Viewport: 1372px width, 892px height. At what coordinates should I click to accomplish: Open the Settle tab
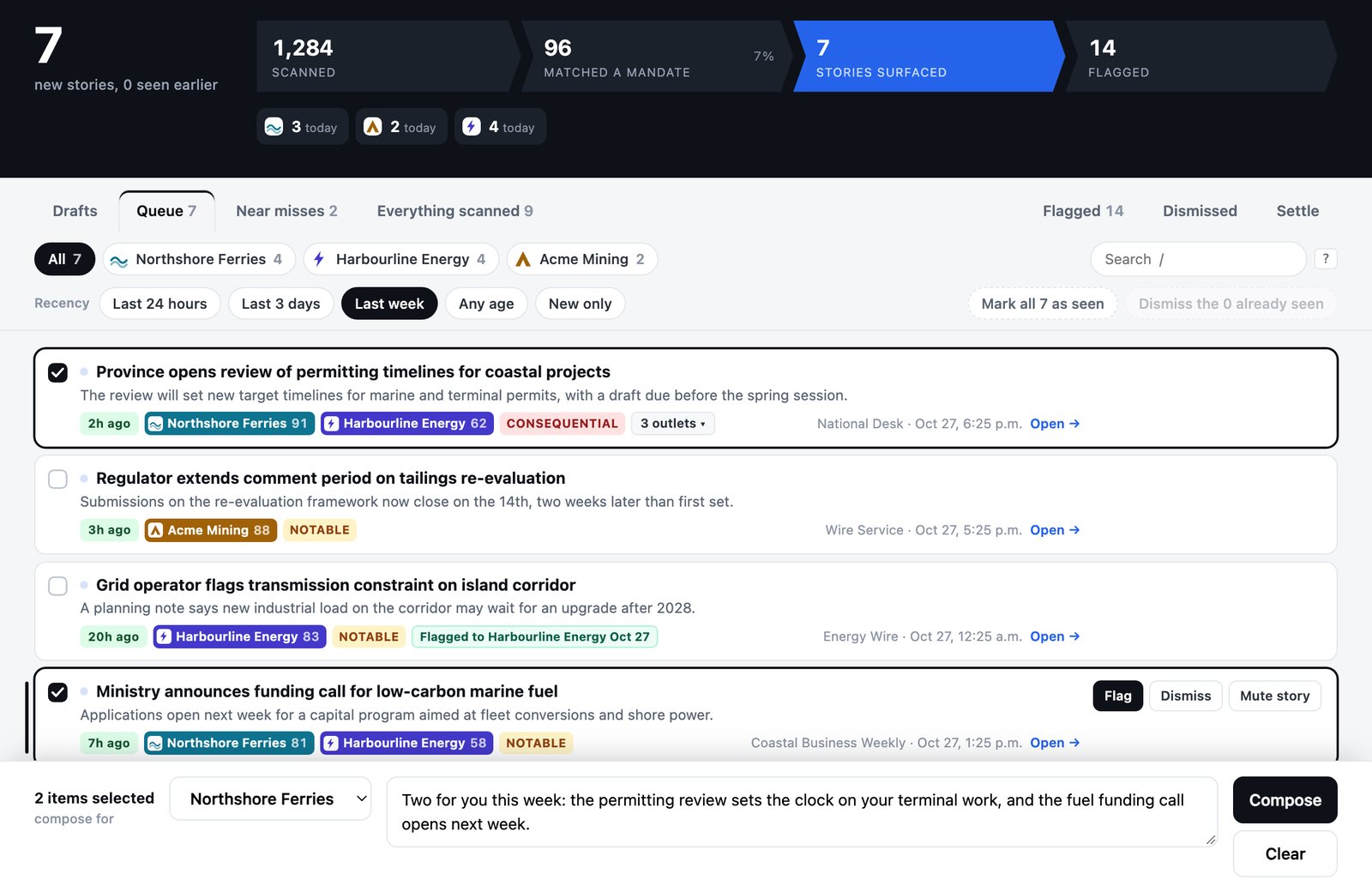1297,211
